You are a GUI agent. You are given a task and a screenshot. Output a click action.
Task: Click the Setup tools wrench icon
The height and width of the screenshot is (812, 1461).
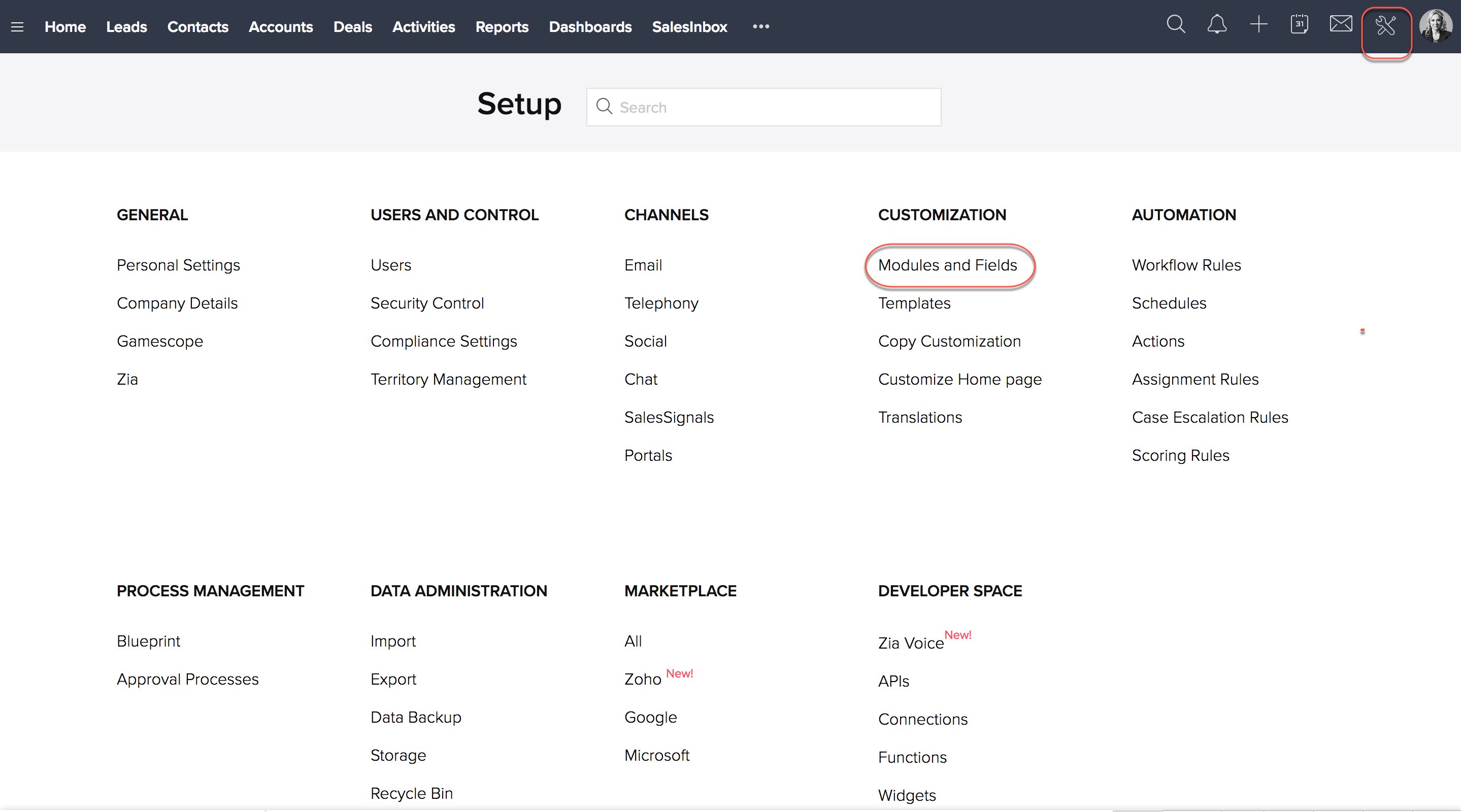[x=1385, y=25]
